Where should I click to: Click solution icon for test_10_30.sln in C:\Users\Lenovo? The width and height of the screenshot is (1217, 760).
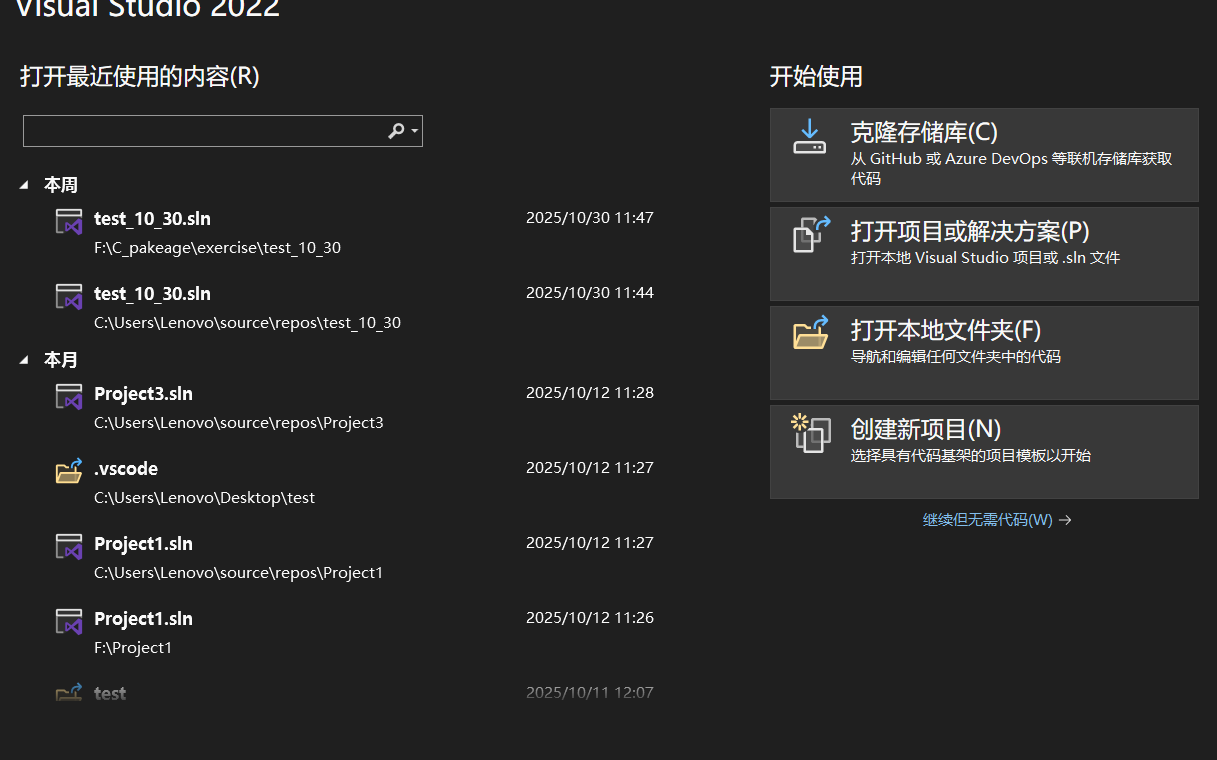click(x=69, y=296)
